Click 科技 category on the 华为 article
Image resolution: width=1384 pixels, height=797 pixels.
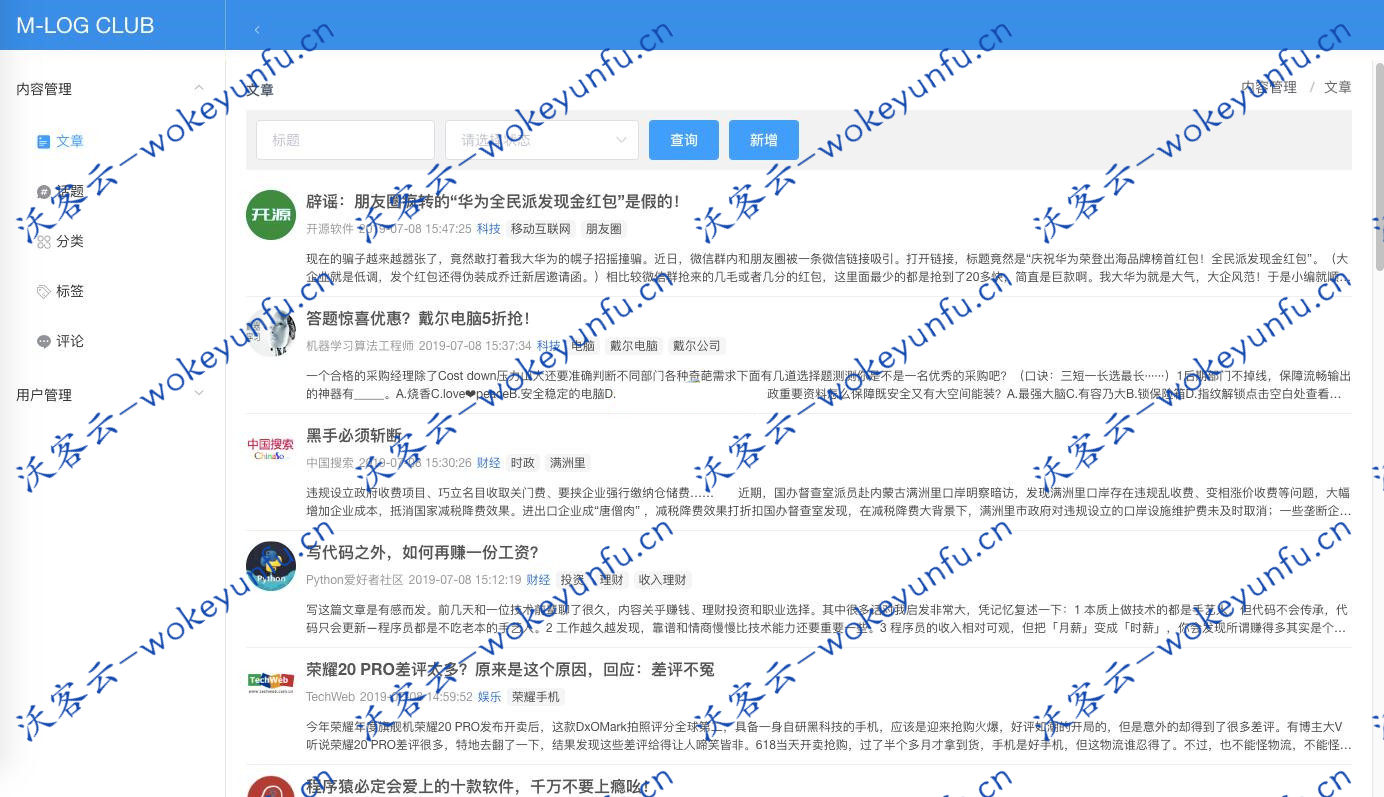489,229
